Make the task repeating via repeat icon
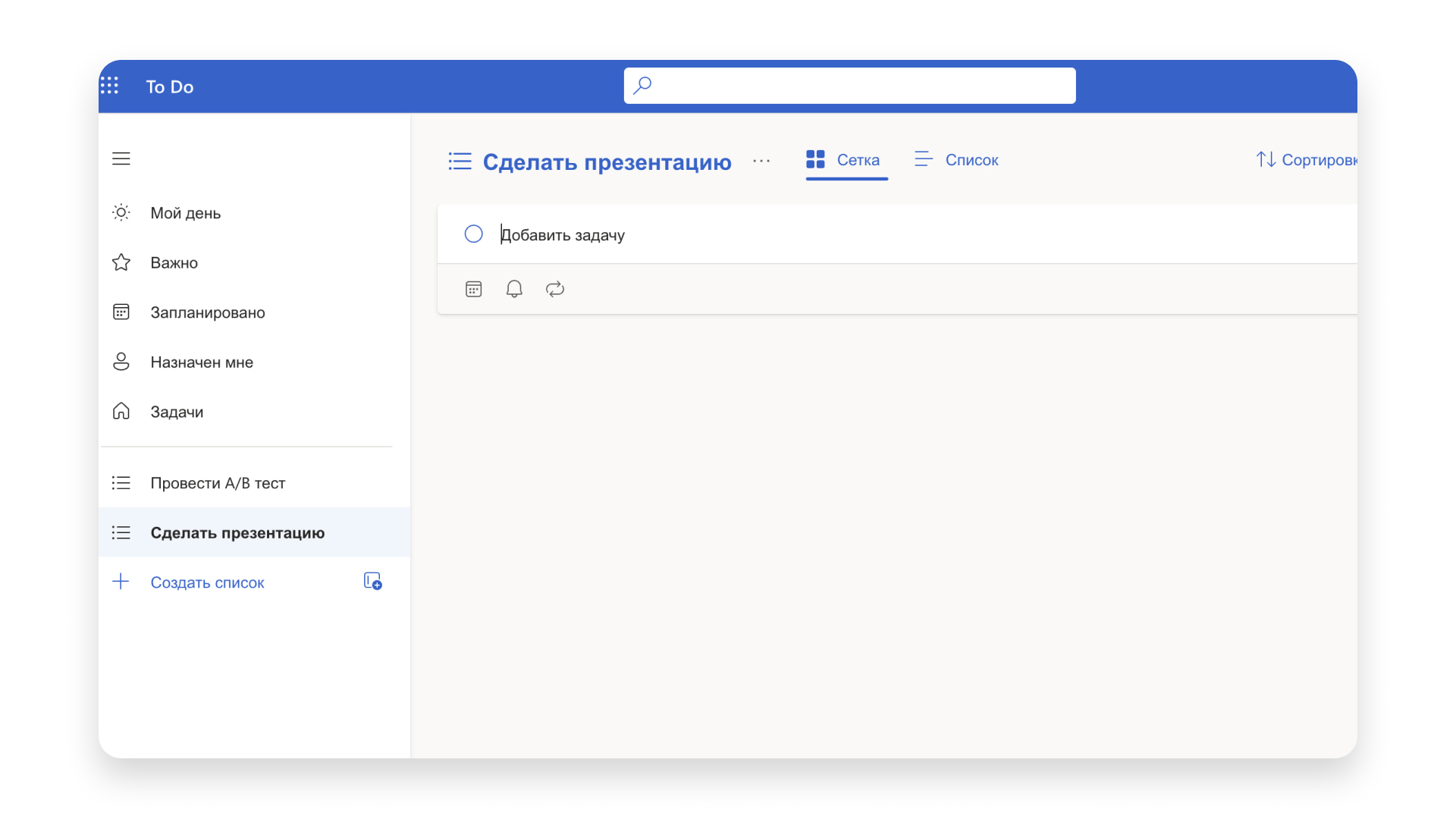 [x=555, y=289]
